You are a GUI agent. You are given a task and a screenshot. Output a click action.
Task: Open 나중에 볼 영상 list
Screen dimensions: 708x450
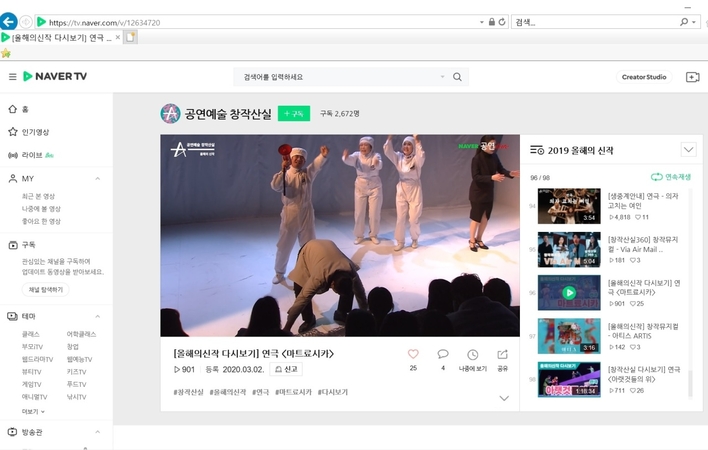point(41,209)
